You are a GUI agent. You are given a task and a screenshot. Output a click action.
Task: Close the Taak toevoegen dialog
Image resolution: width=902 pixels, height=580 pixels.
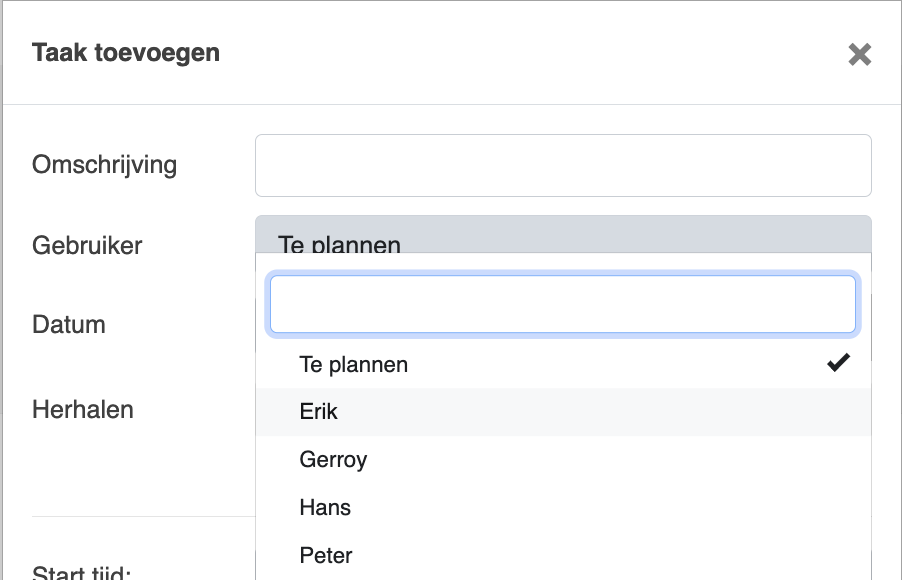[x=859, y=55]
